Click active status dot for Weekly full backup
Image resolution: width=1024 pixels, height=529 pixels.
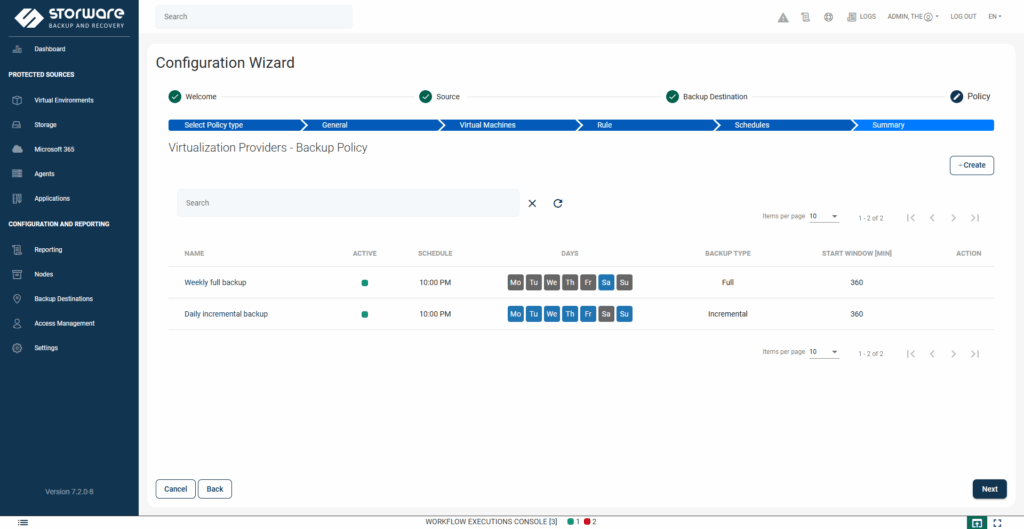point(365,283)
